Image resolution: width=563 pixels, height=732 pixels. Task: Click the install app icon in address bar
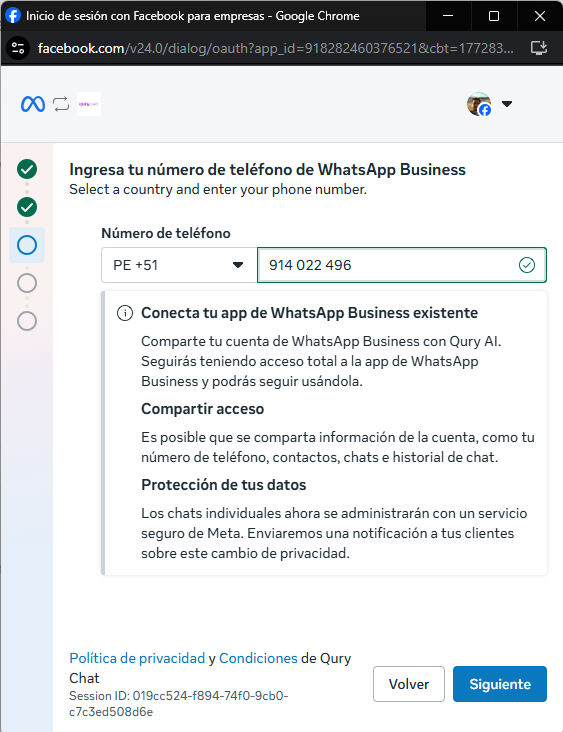[539, 48]
